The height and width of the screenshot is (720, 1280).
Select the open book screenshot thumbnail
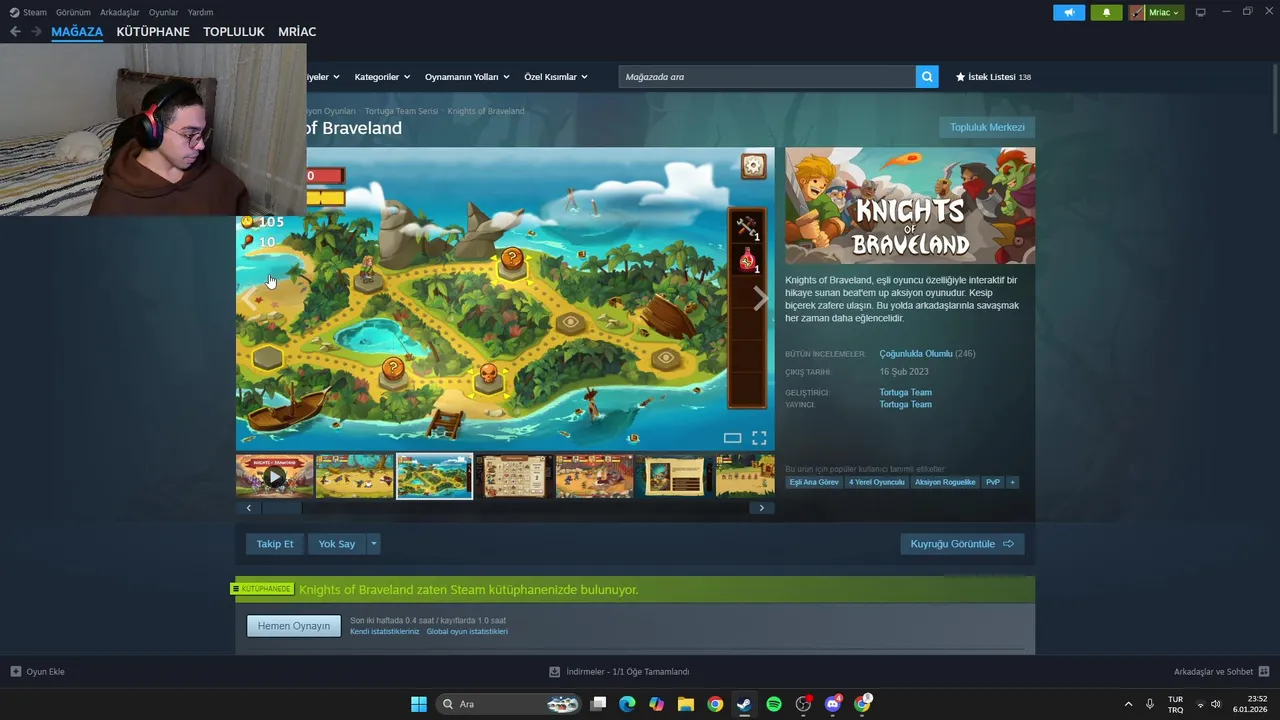(674, 476)
